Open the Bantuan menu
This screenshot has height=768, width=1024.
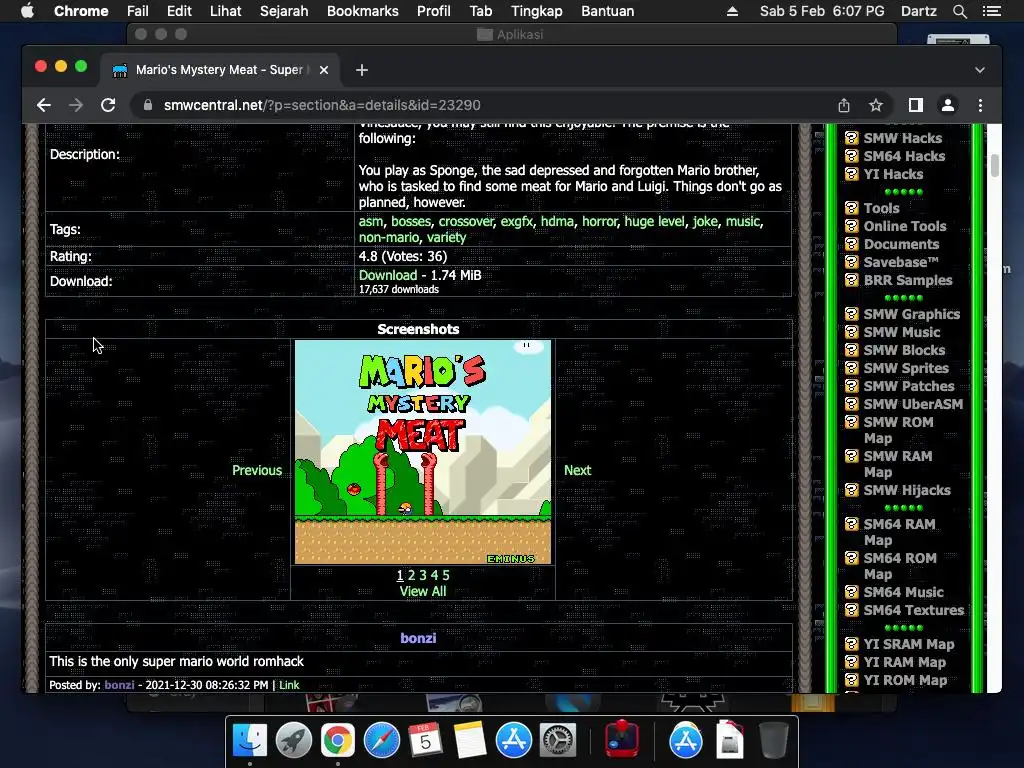coord(607,11)
